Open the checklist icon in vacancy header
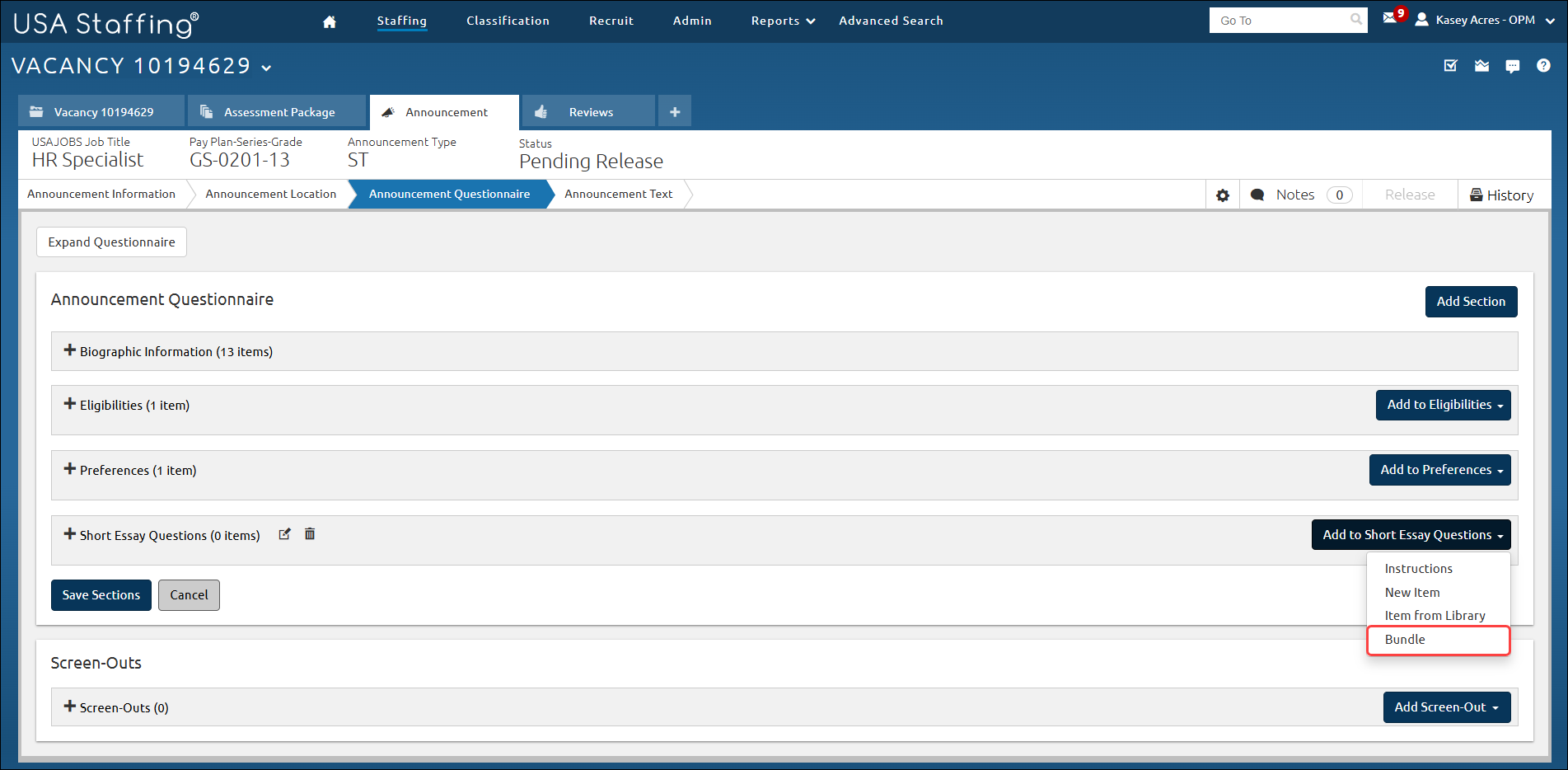This screenshot has width=1568, height=770. click(x=1451, y=66)
